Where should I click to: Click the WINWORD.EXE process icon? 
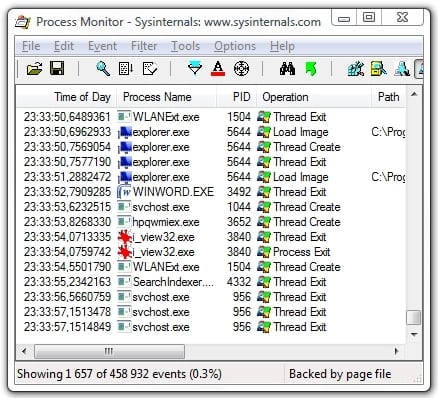pos(125,192)
